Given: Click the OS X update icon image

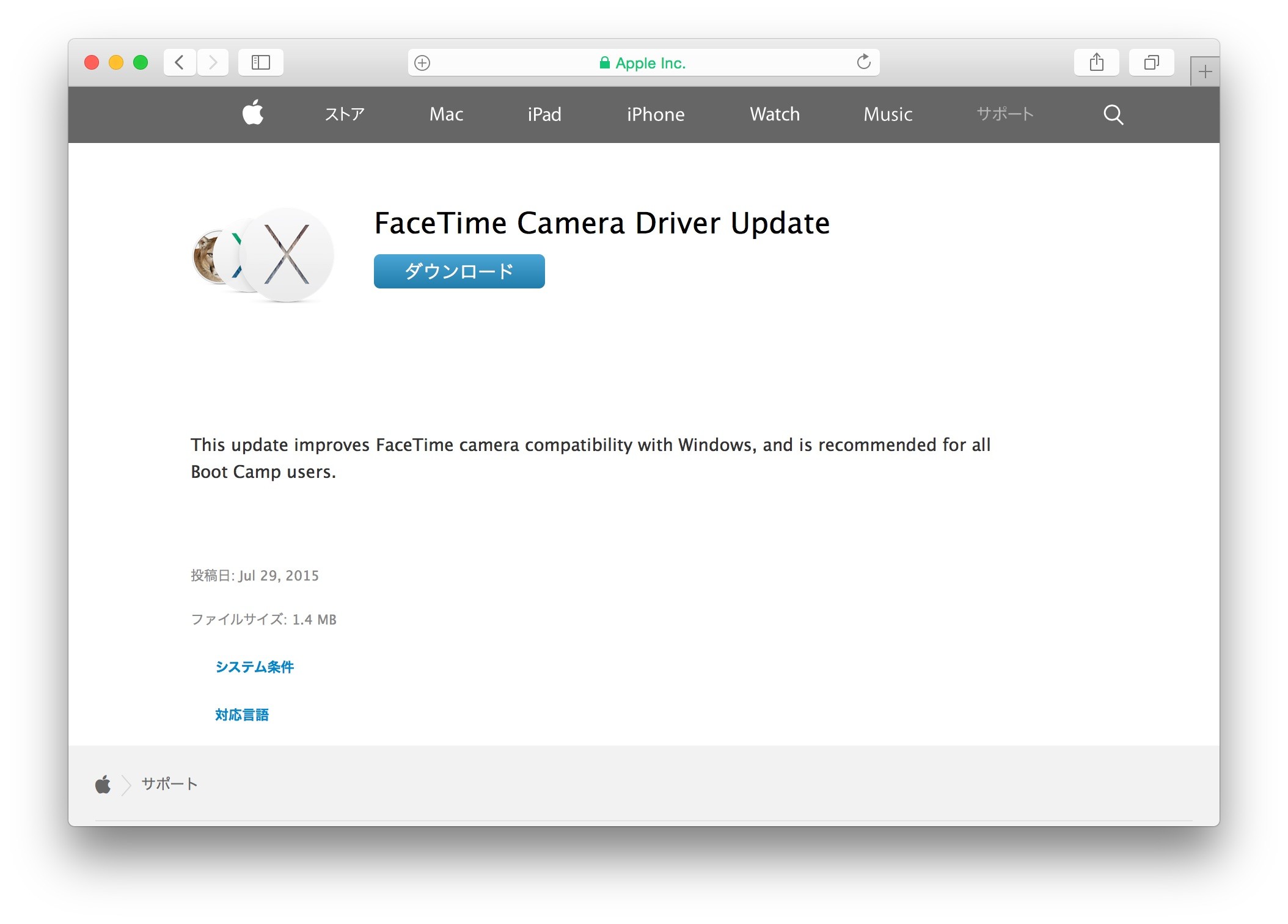Looking at the screenshot, I should tap(263, 255).
